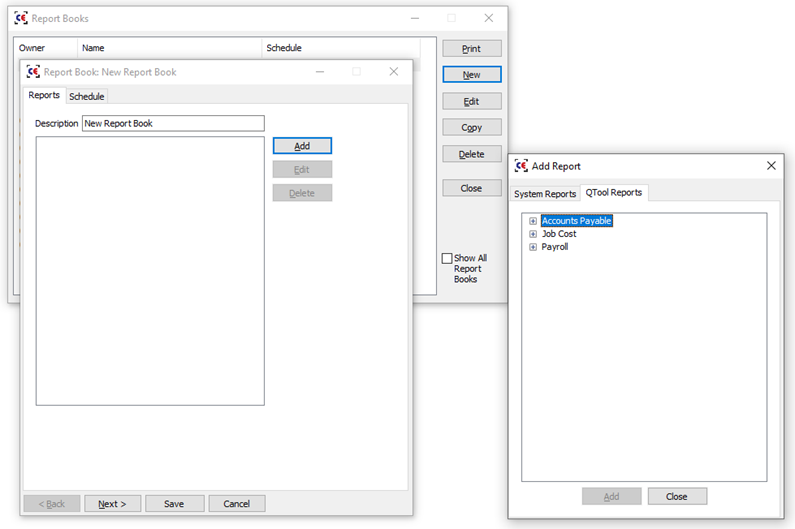Viewport: 795px width, 529px height.
Task: Expand the Accounts Payable tree node
Action: click(x=533, y=221)
